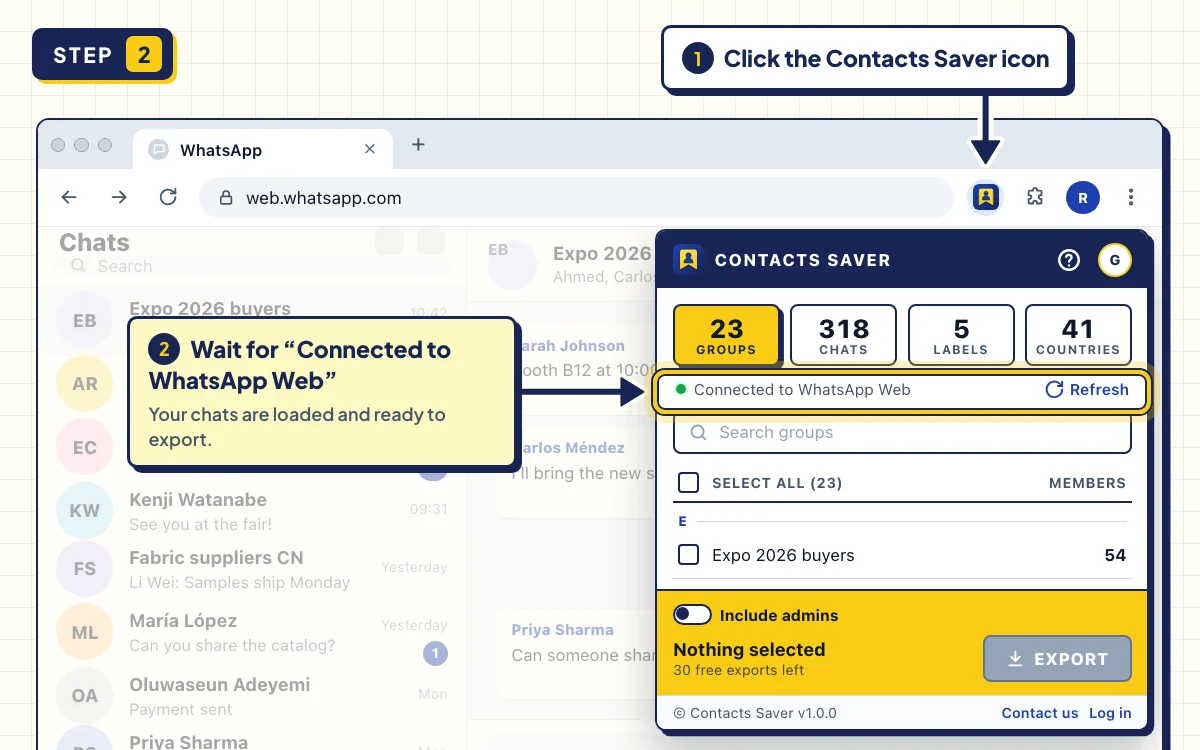The width and height of the screenshot is (1200, 750).
Task: Switch to the 5 Labels tab
Action: pos(961,335)
